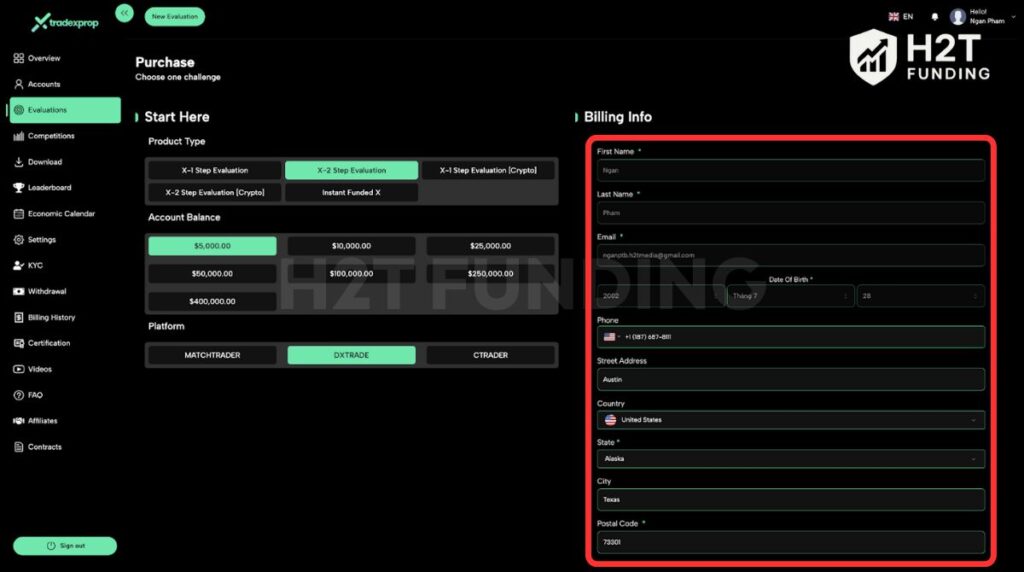The image size is (1024, 572).
Task: Open birth month dropdown showing Tháng 7
Action: click(790, 296)
